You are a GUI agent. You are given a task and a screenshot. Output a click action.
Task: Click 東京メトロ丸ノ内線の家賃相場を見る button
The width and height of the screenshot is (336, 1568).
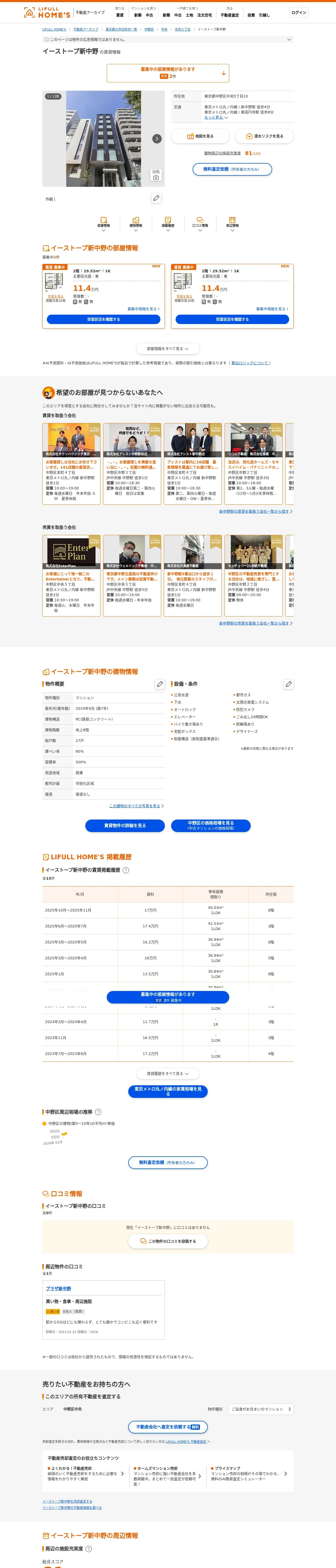[x=168, y=1091]
